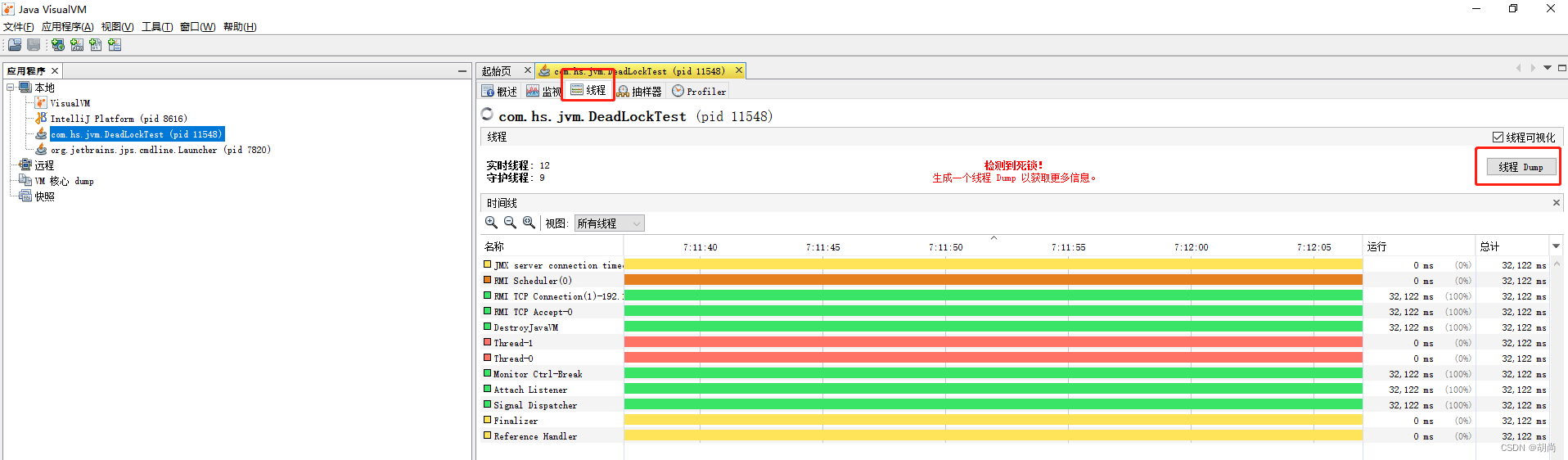Click the Load Snapshot toolbar icon

(15, 45)
